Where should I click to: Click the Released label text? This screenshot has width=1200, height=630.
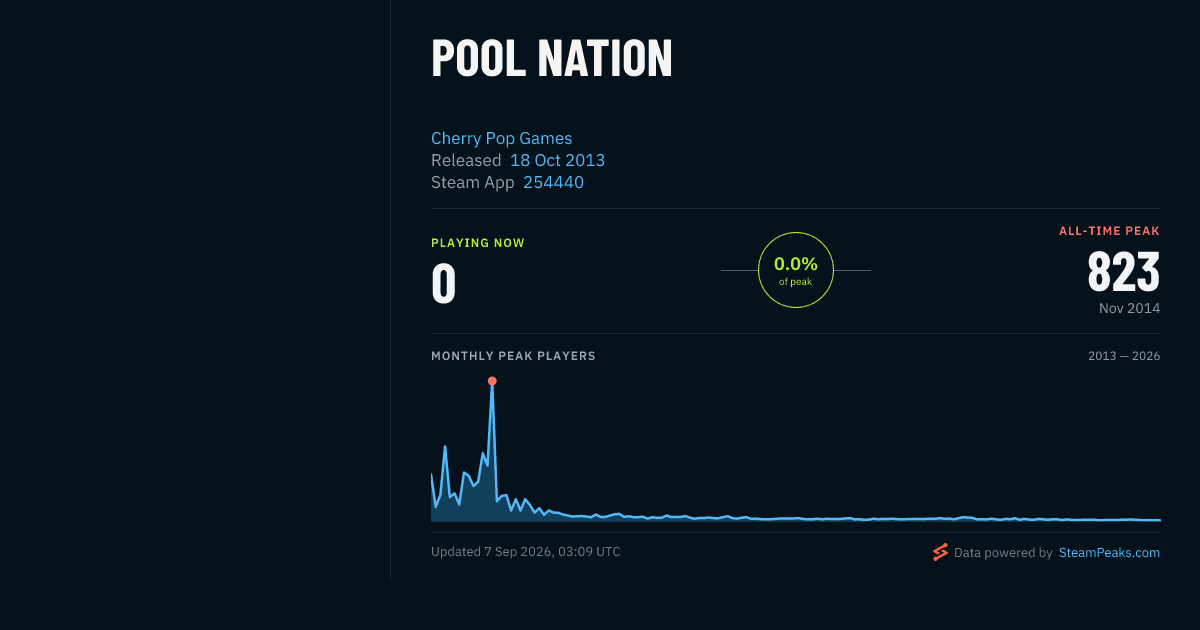pyautogui.click(x=466, y=160)
